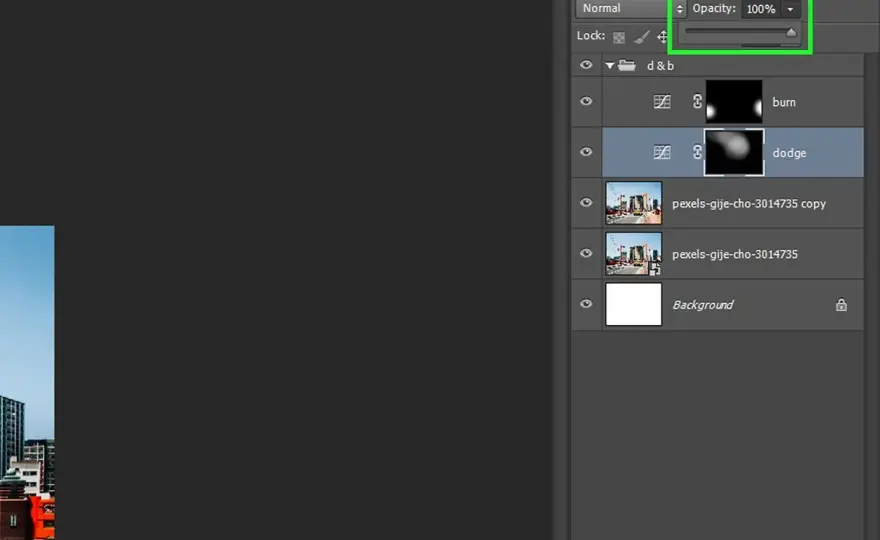Screen dimensions: 880x540
Task: Click the mask link icon on dodge layer
Action: click(697, 152)
